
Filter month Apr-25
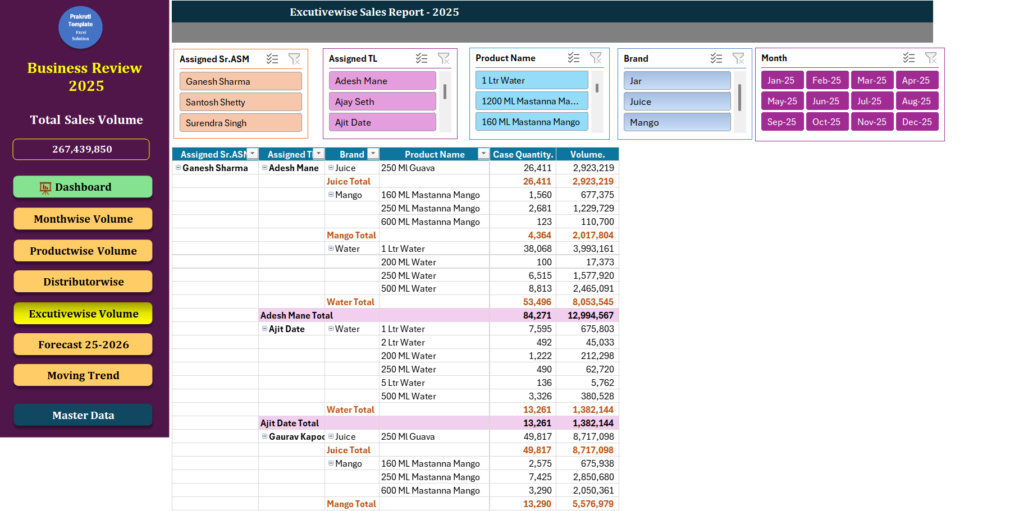coord(917,80)
